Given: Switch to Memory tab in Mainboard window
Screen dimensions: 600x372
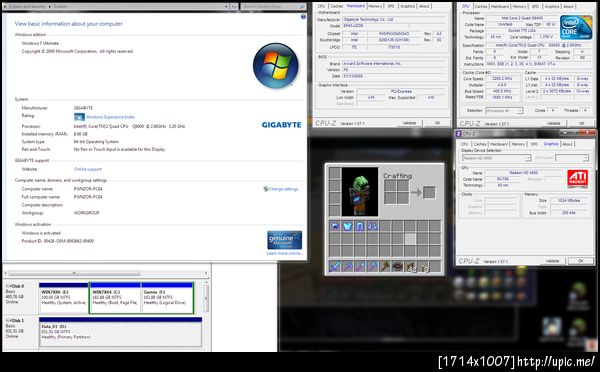Looking at the screenshot, I should coord(375,6).
